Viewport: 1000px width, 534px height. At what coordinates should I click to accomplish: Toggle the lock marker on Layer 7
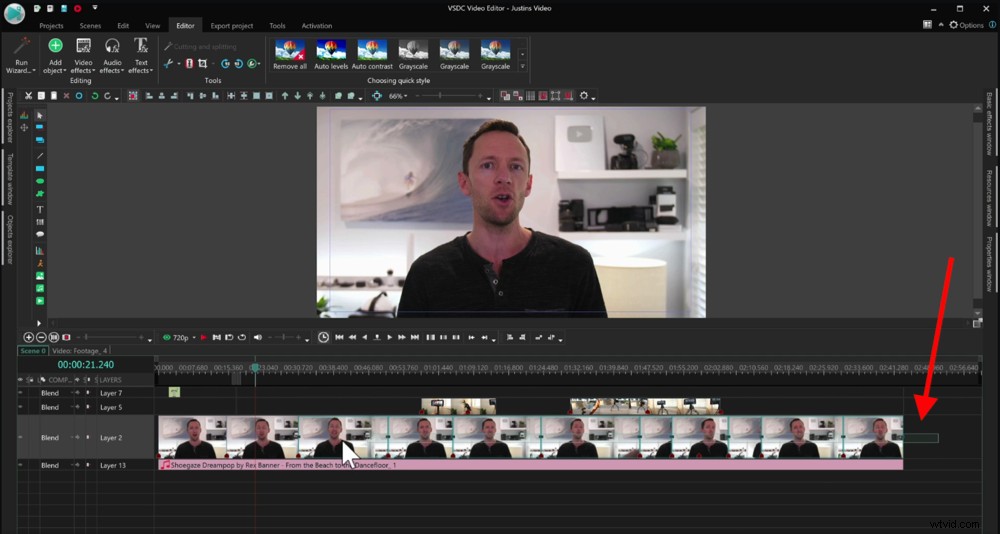point(88,393)
